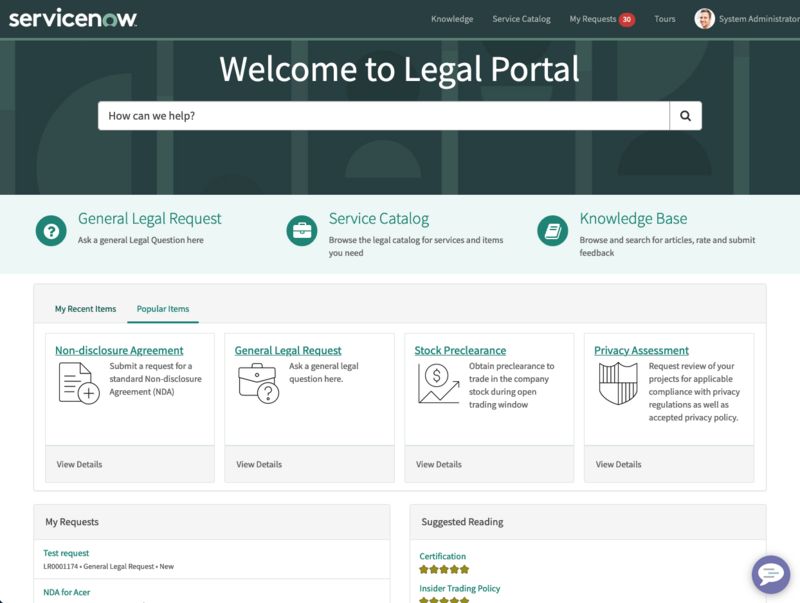Open the Privacy Assessment link
Image resolution: width=800 pixels, height=603 pixels.
[x=641, y=350]
